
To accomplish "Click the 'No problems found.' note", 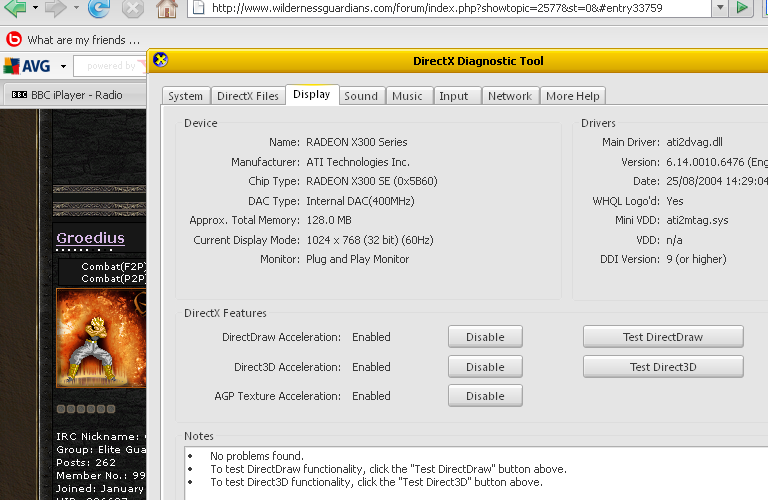I will [x=257, y=456].
